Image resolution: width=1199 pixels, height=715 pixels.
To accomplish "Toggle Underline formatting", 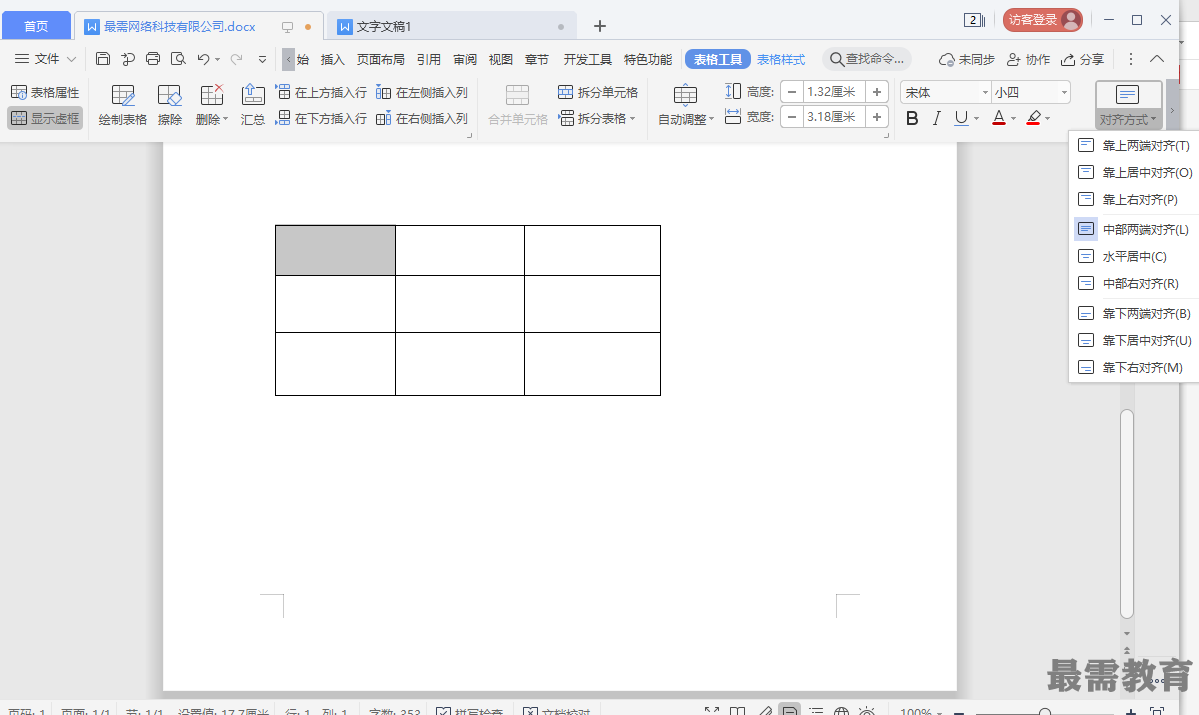I will tap(961, 119).
